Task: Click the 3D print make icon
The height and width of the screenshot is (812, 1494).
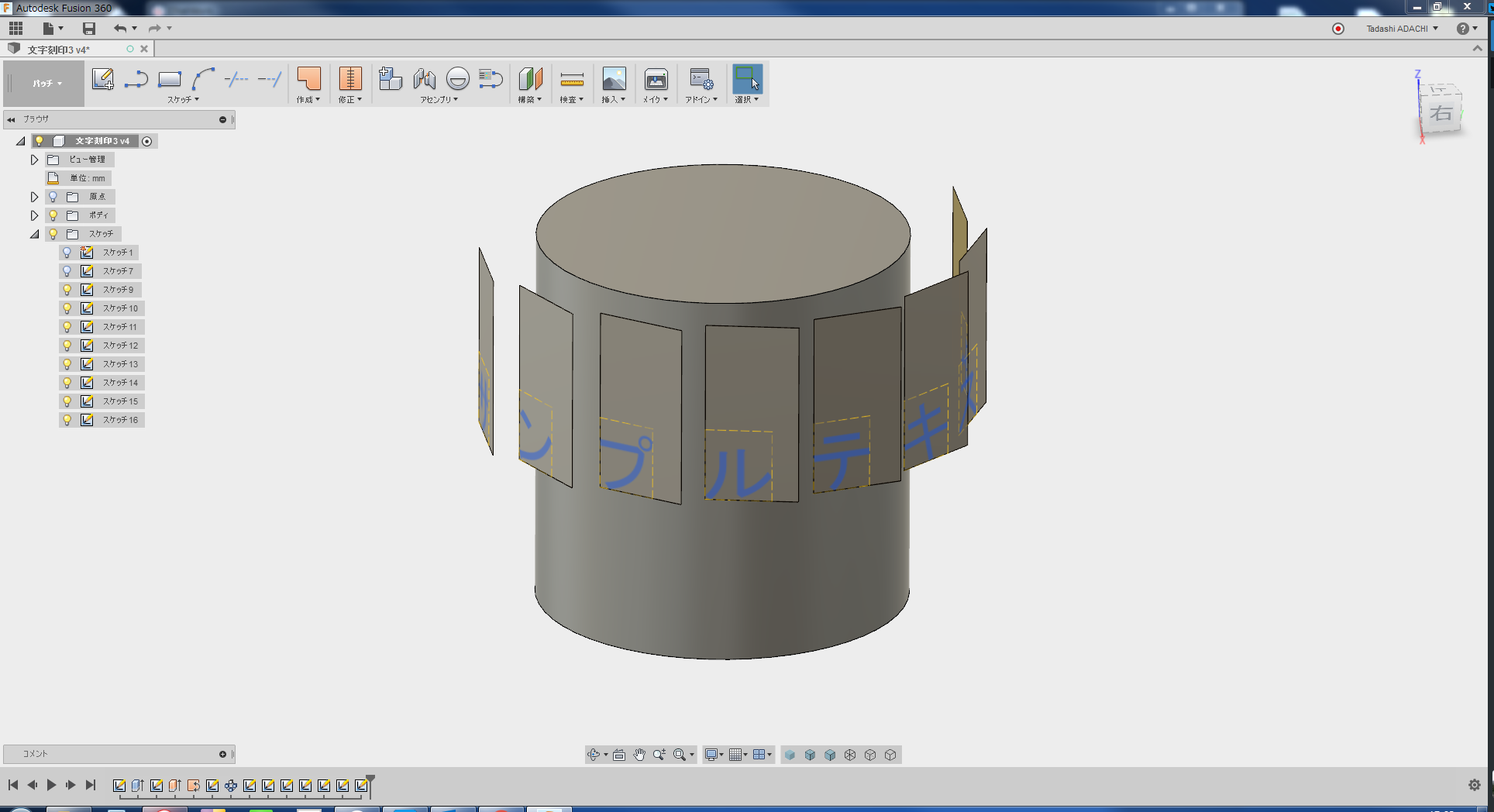Action: 656,79
